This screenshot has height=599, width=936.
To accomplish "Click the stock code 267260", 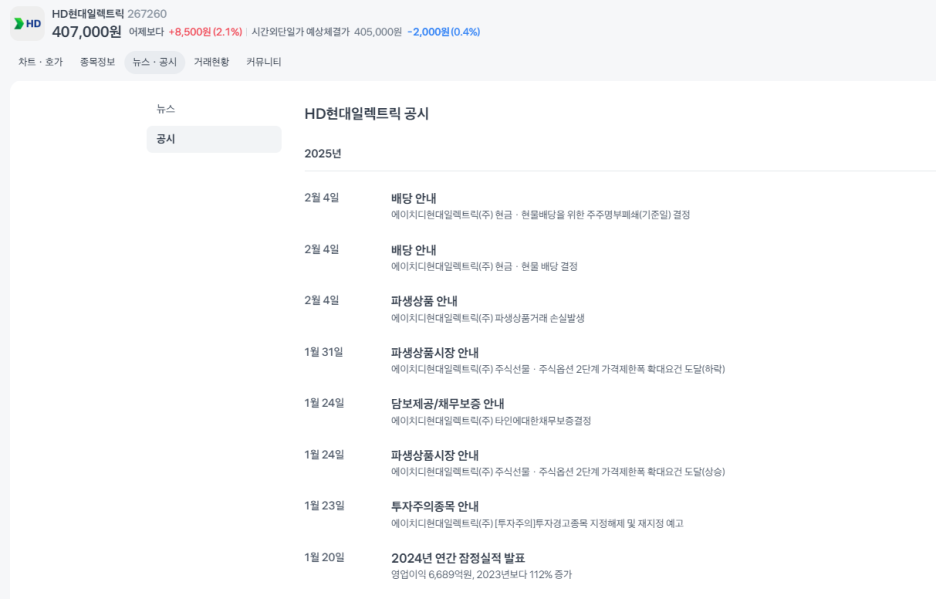I will (147, 14).
